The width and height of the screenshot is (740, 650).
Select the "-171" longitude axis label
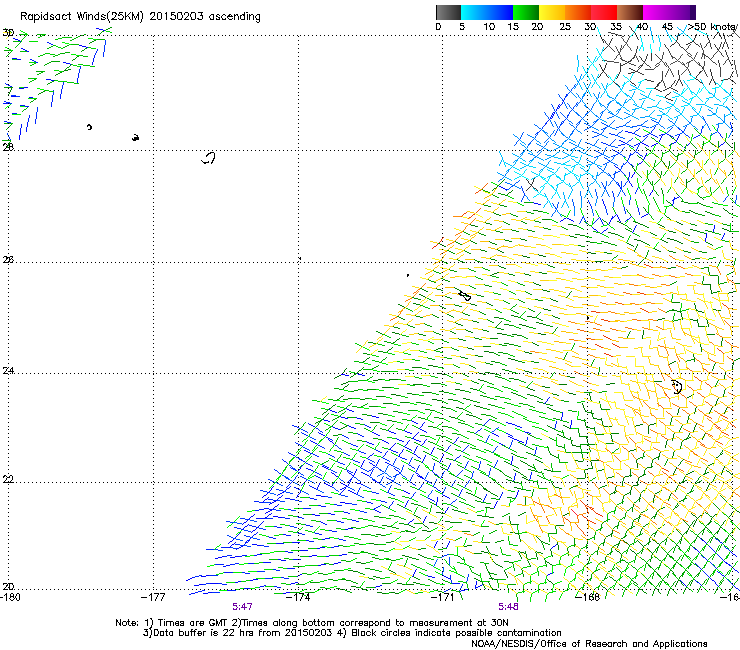(443, 597)
